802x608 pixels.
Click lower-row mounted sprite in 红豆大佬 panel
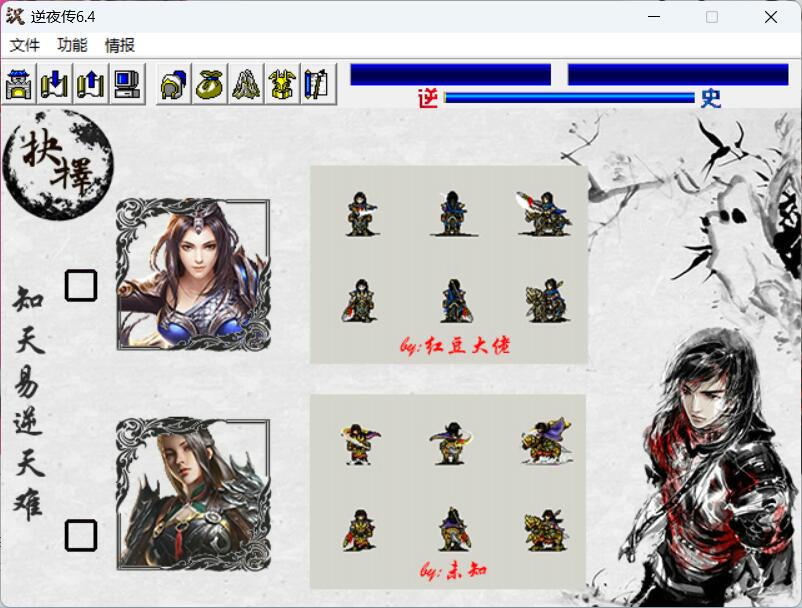(x=547, y=301)
